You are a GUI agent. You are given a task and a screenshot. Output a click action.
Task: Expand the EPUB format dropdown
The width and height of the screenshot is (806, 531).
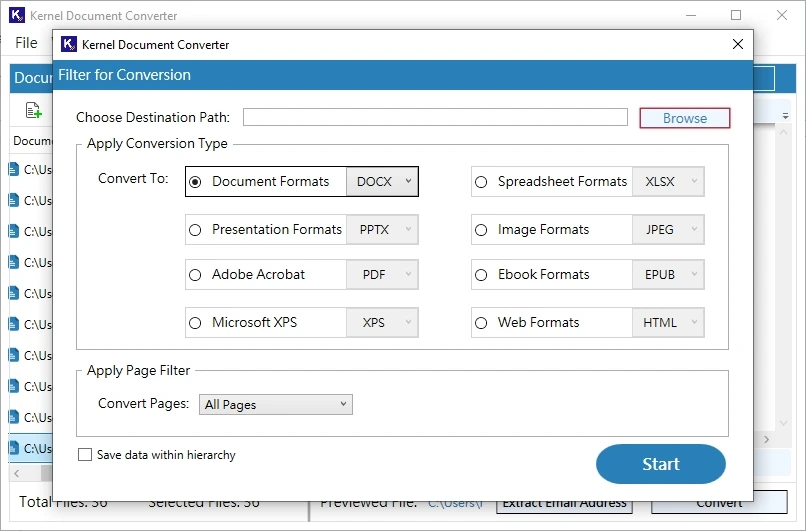point(668,274)
